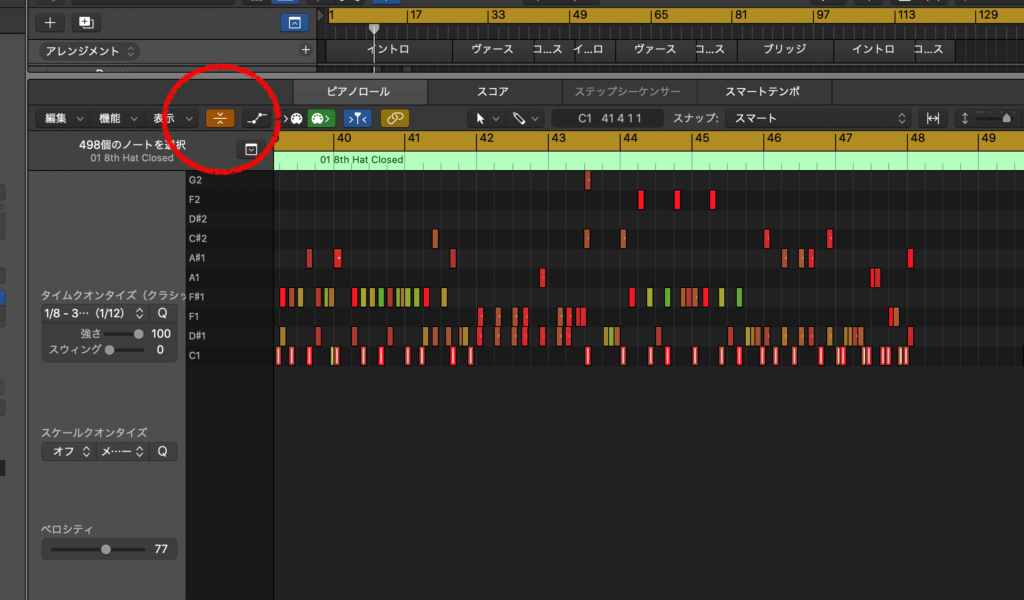1024x600 pixels.
Task: Click the add track plus button
Action: coord(50,23)
